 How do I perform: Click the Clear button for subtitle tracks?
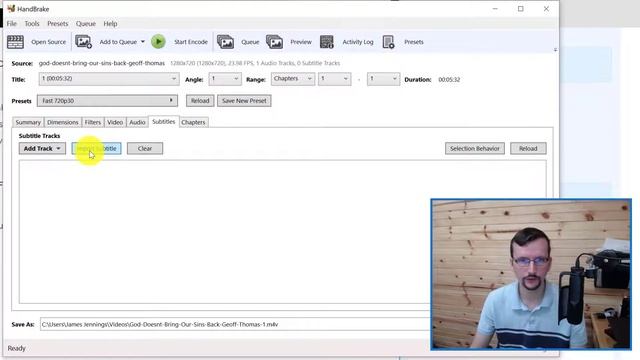coord(145,149)
